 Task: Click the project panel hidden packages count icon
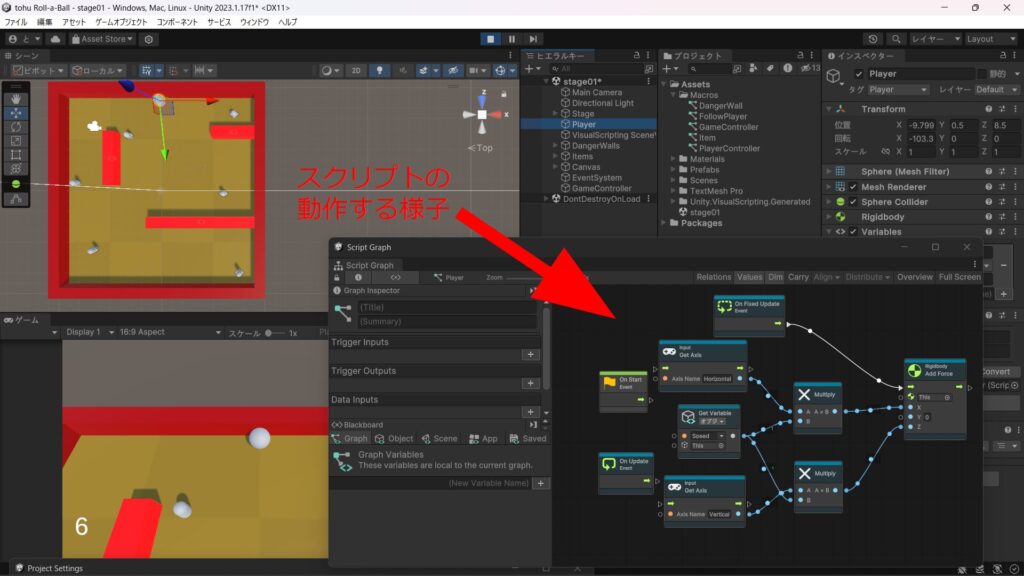pos(810,68)
